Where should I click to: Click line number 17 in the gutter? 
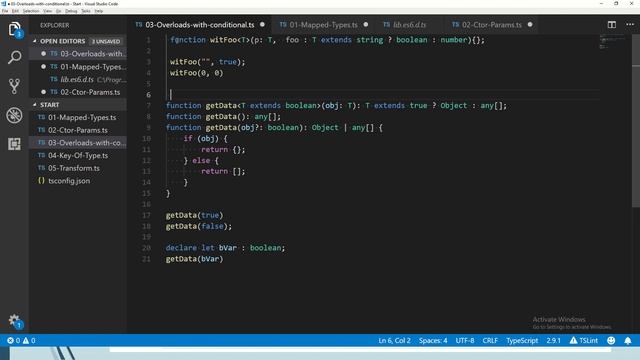[x=146, y=215]
